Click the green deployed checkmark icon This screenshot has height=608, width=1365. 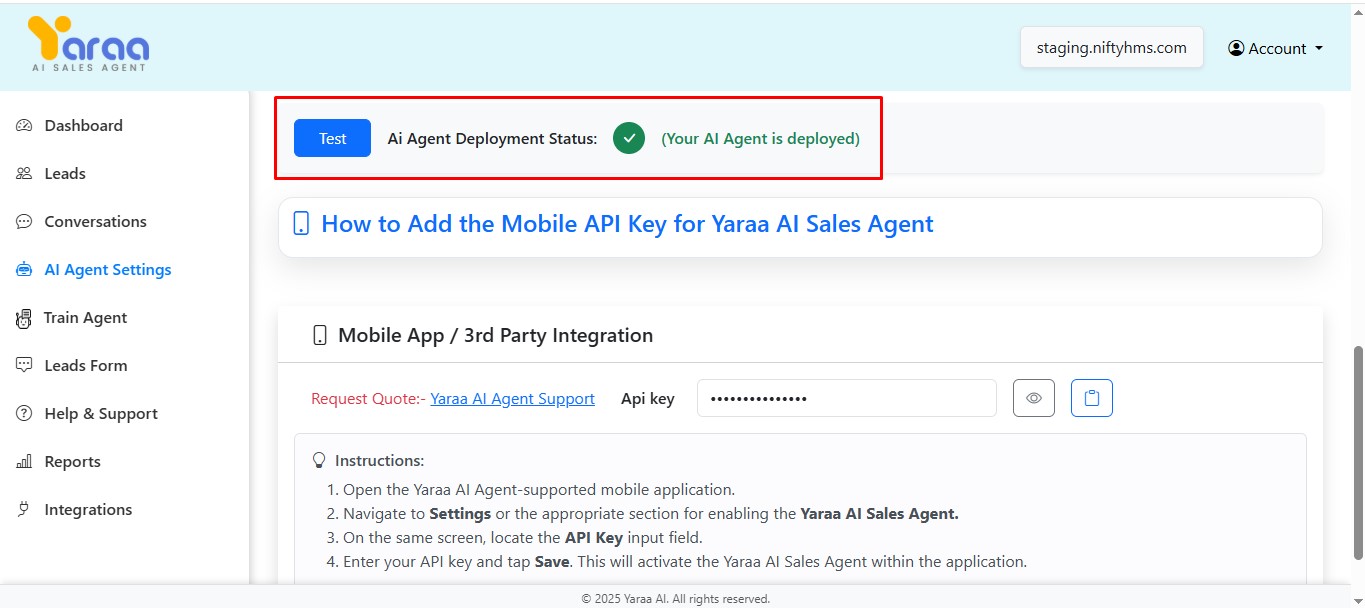pyautogui.click(x=629, y=138)
